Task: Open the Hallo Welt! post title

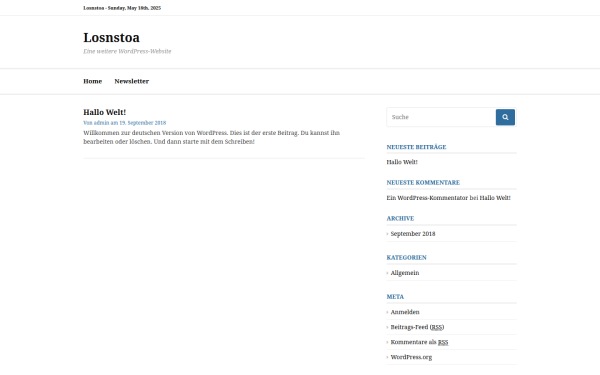Action: click(104, 112)
